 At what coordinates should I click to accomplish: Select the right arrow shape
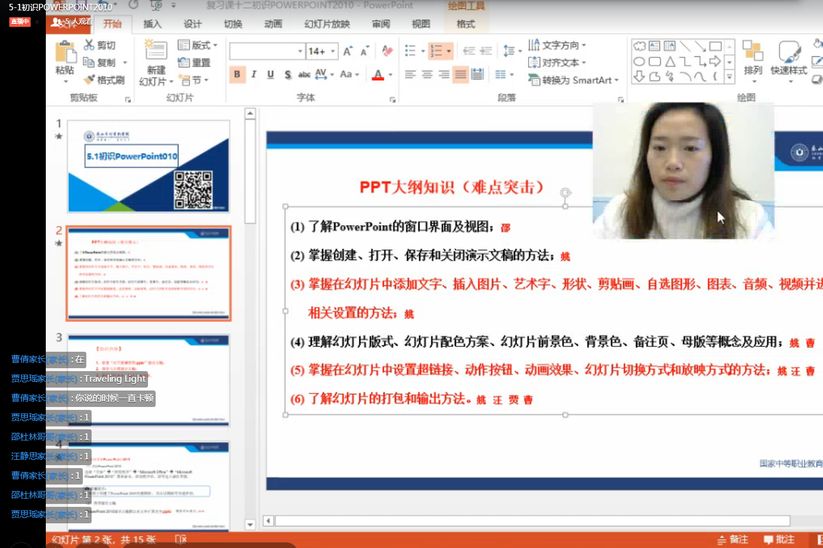(715, 61)
